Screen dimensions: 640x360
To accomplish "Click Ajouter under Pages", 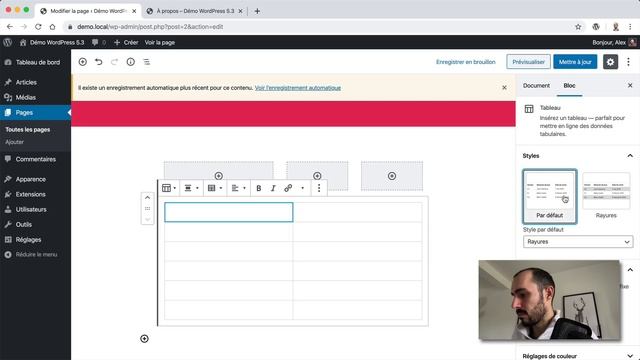I will [x=15, y=142].
